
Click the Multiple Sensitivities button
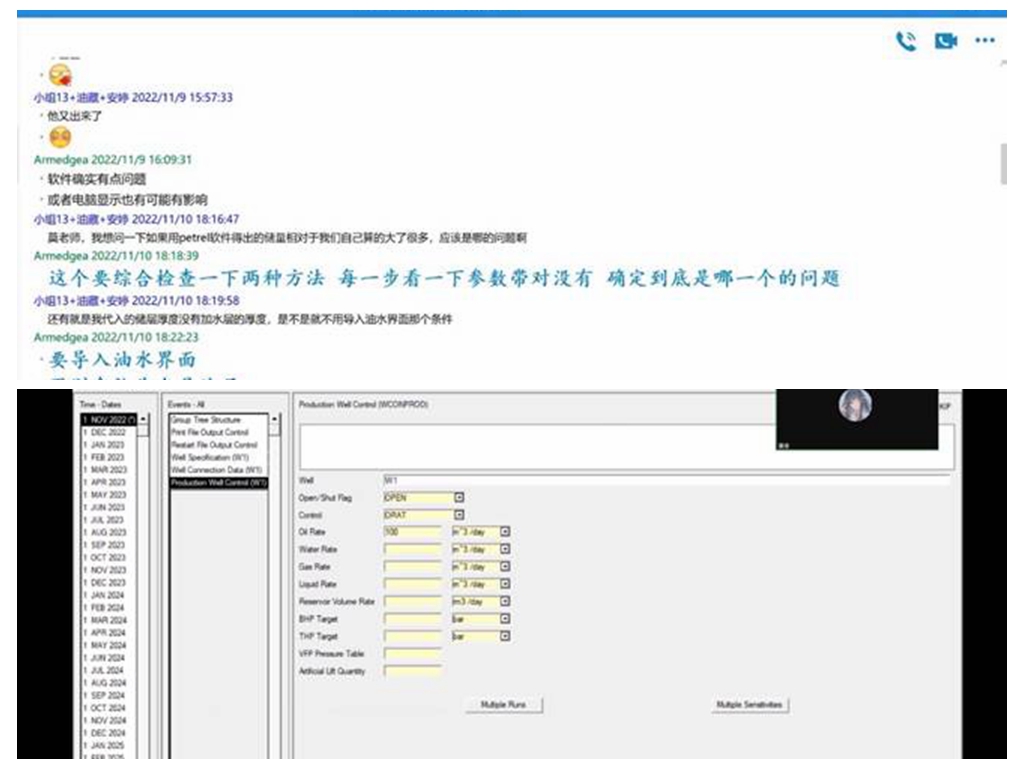[749, 705]
